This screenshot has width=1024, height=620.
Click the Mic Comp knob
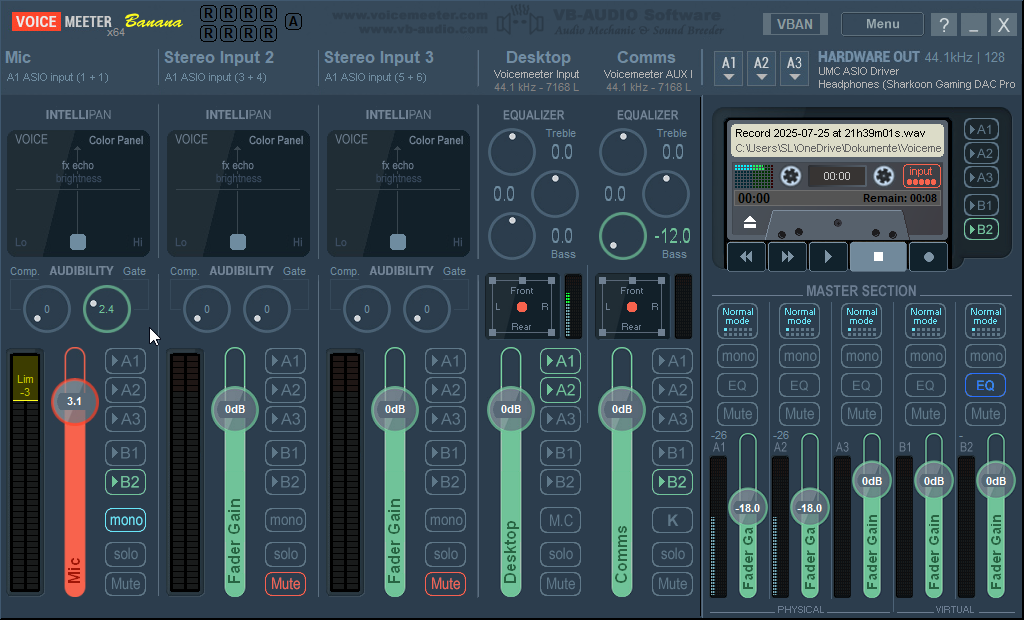(46, 309)
